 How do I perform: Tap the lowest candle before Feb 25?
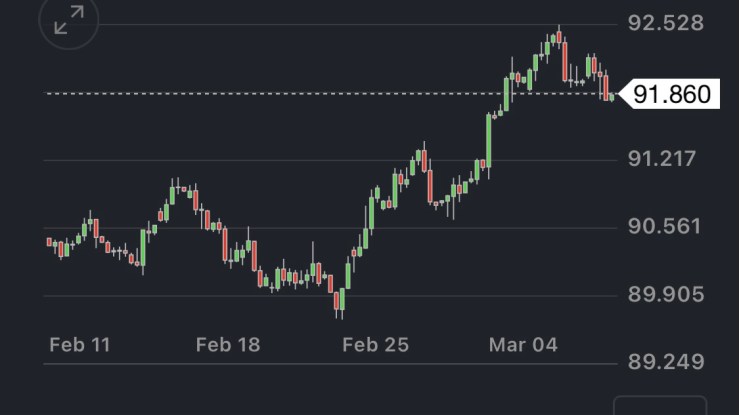pos(340,300)
